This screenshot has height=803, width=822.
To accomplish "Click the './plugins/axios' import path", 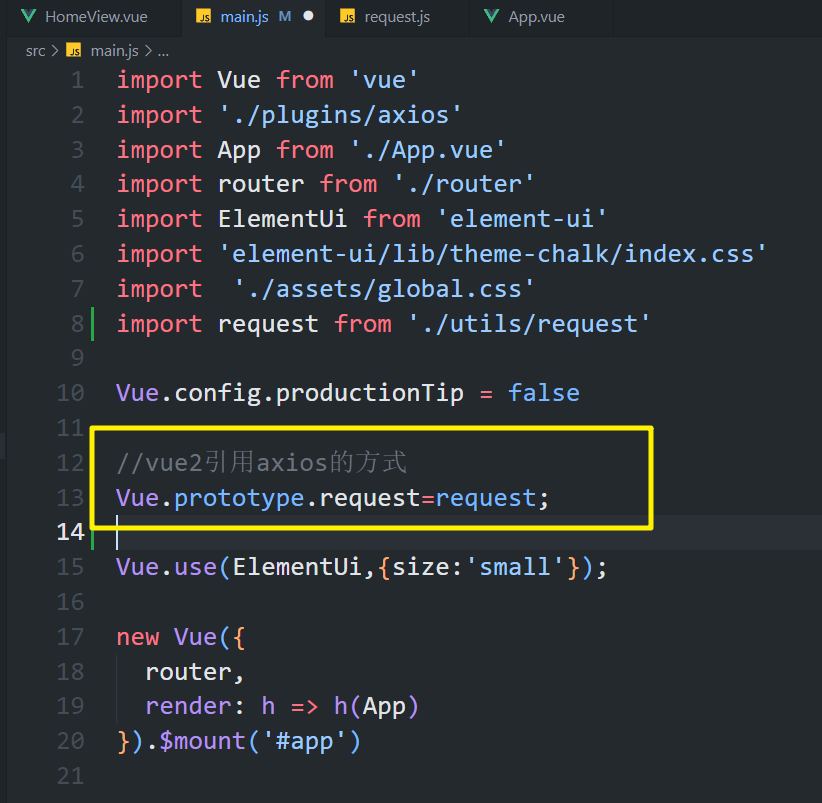I will click(x=340, y=115).
